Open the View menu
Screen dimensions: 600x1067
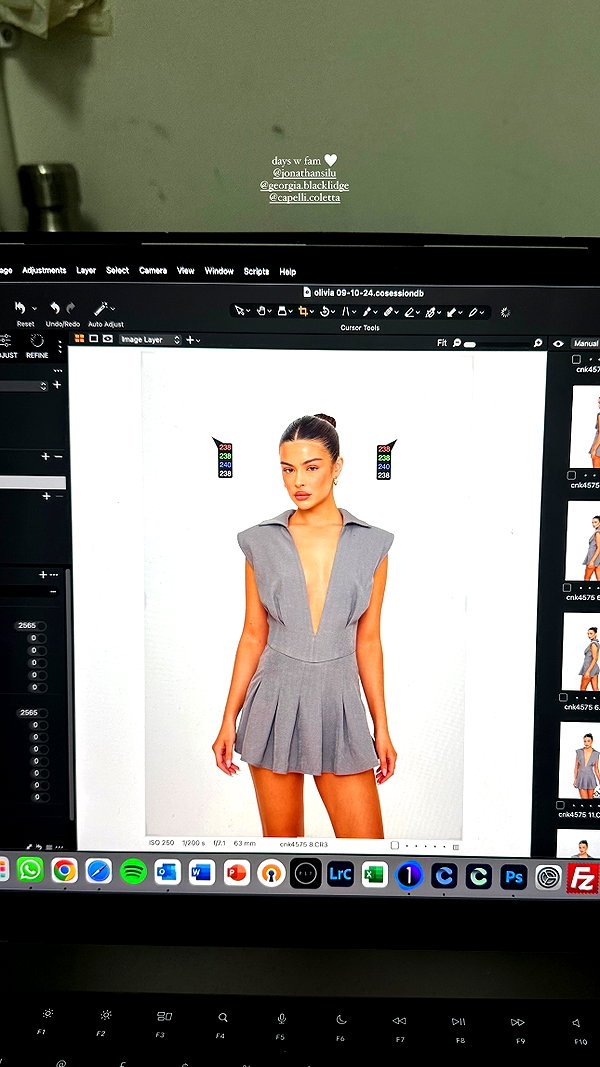coord(186,270)
